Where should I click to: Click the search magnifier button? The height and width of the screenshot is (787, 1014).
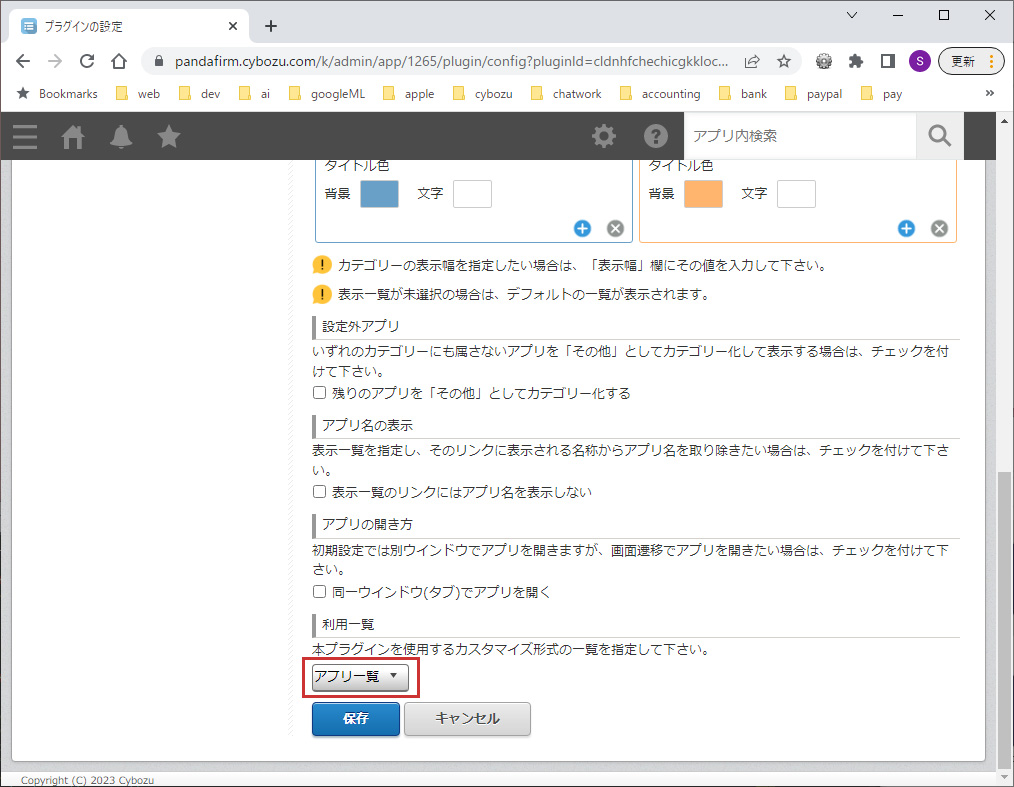point(939,136)
